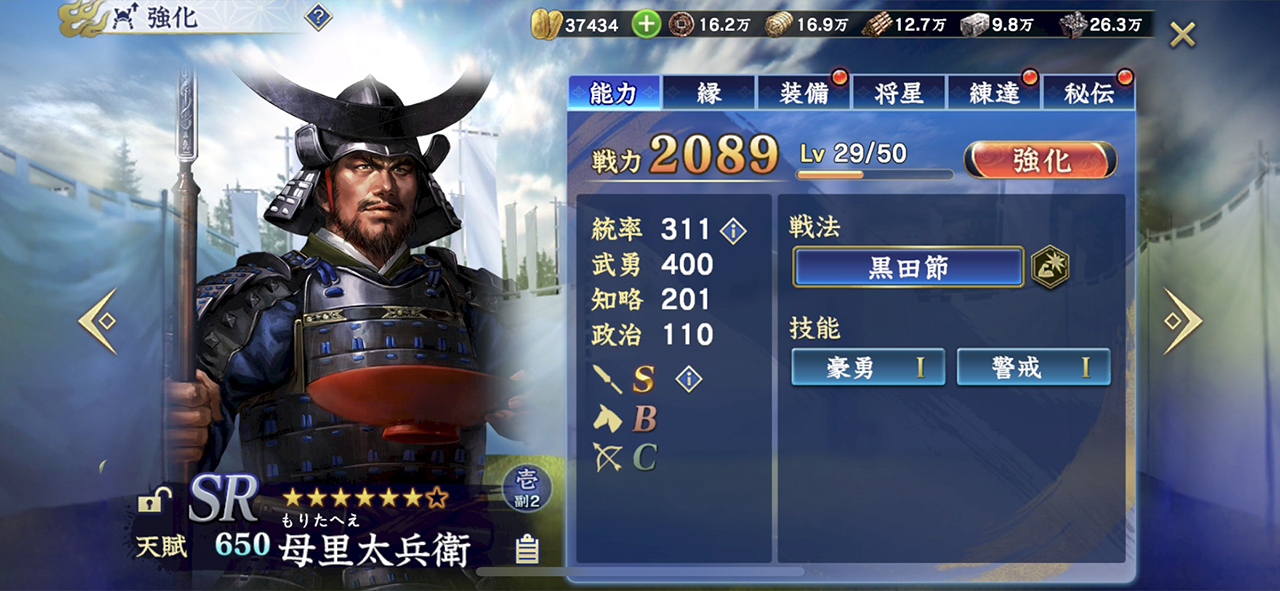The height and width of the screenshot is (591, 1280).
Task: Click the tactic type icon beside 黒田節
Action: coord(1050,267)
